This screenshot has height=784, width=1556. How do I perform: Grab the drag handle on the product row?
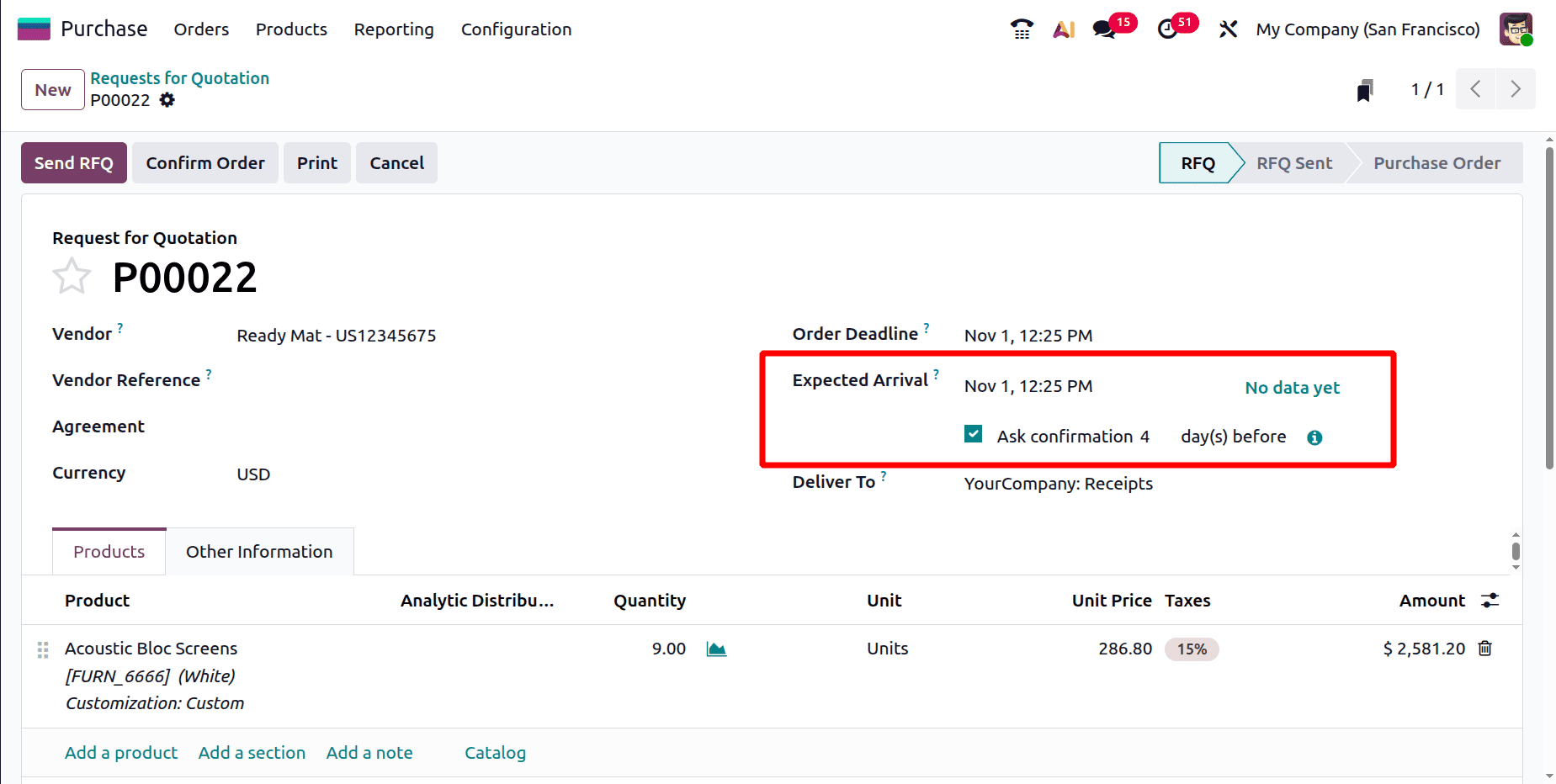(43, 649)
